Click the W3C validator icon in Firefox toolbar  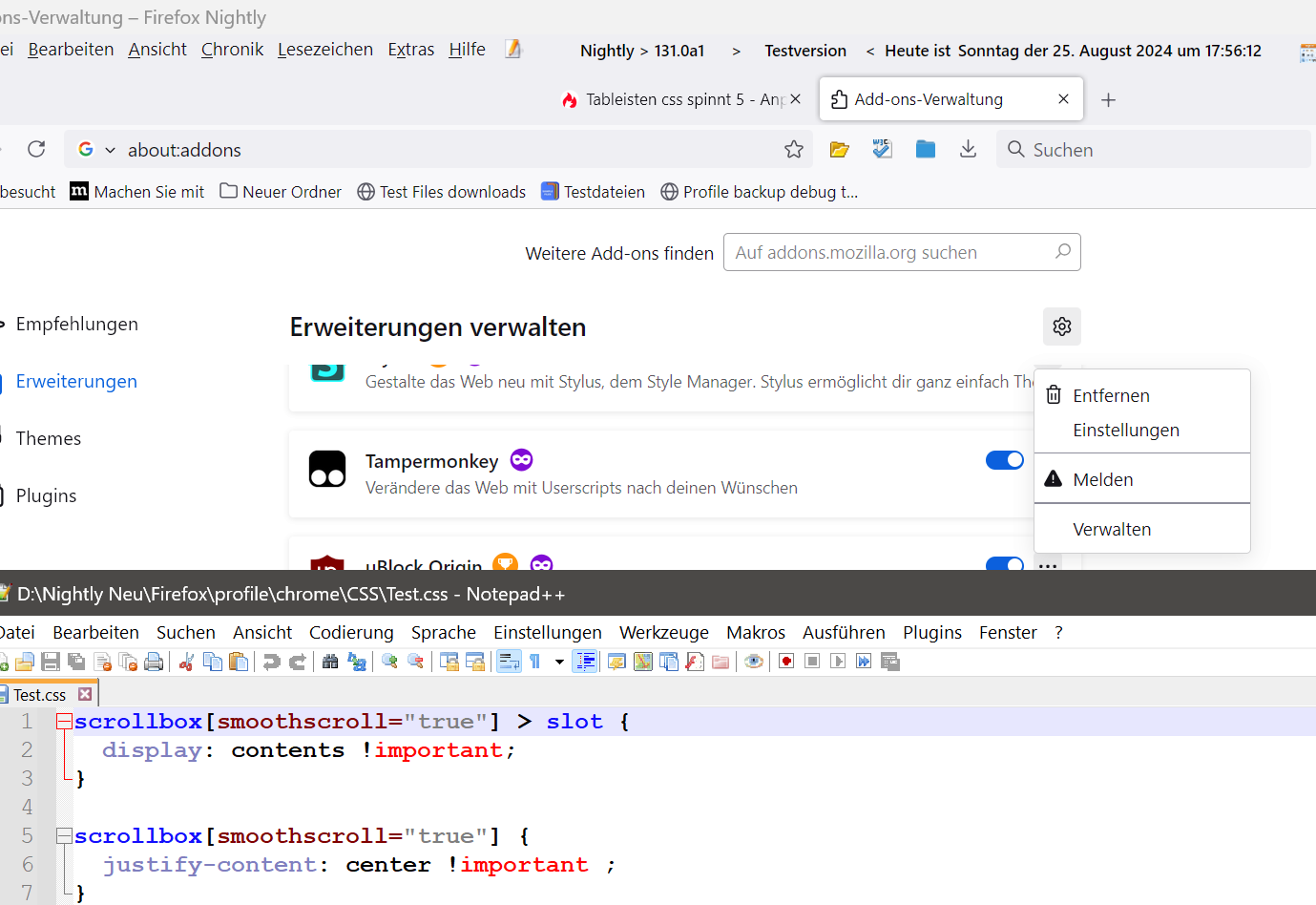882,149
